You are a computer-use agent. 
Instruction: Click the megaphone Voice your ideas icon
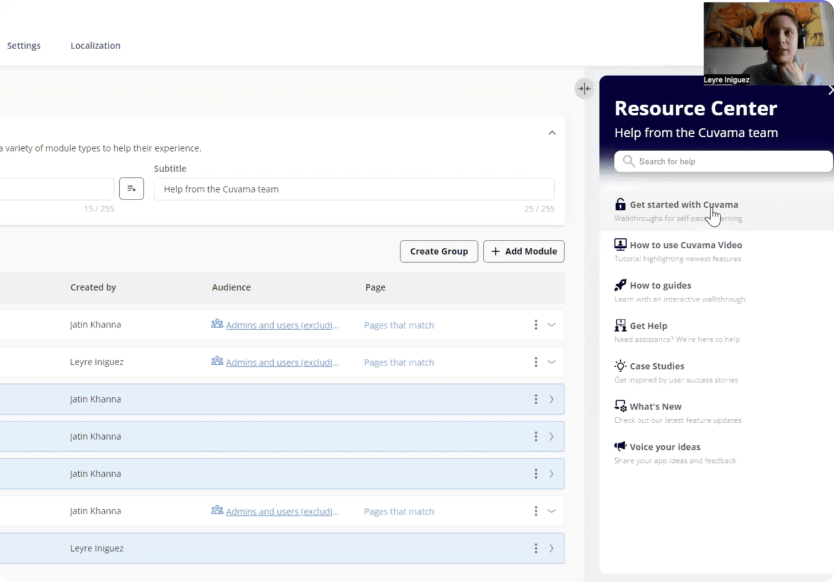(x=620, y=447)
